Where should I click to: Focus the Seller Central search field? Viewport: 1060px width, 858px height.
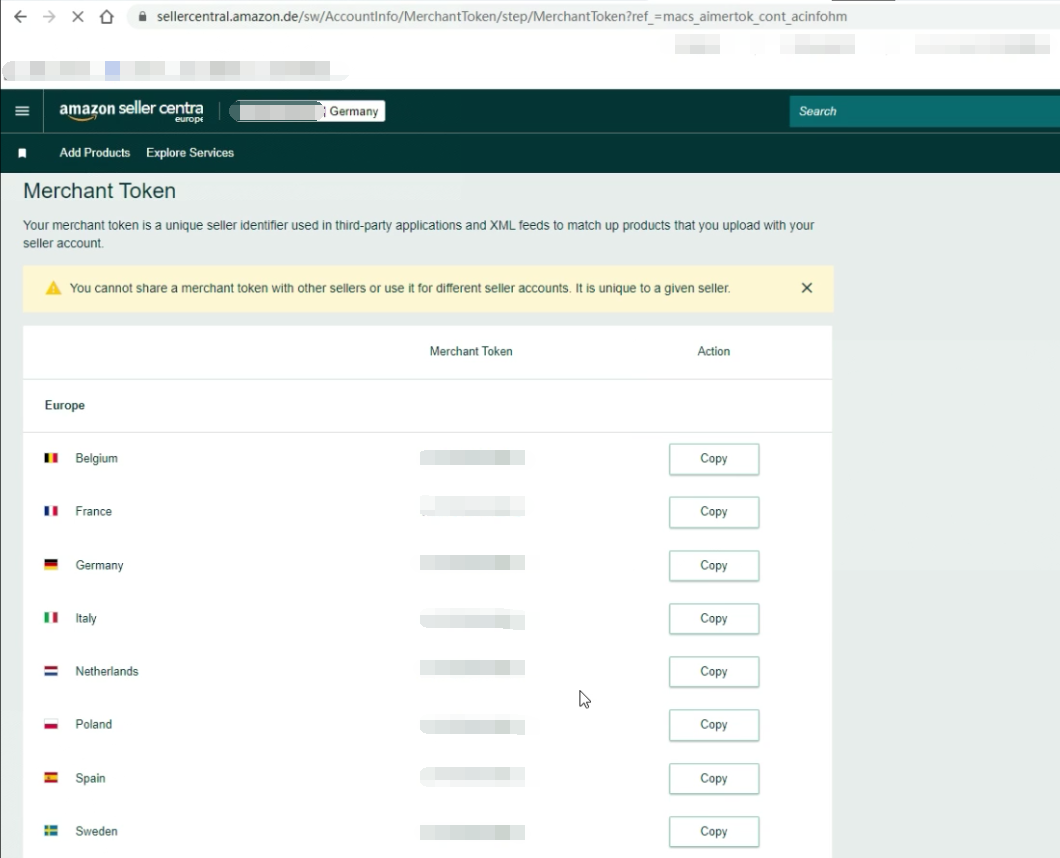click(924, 111)
